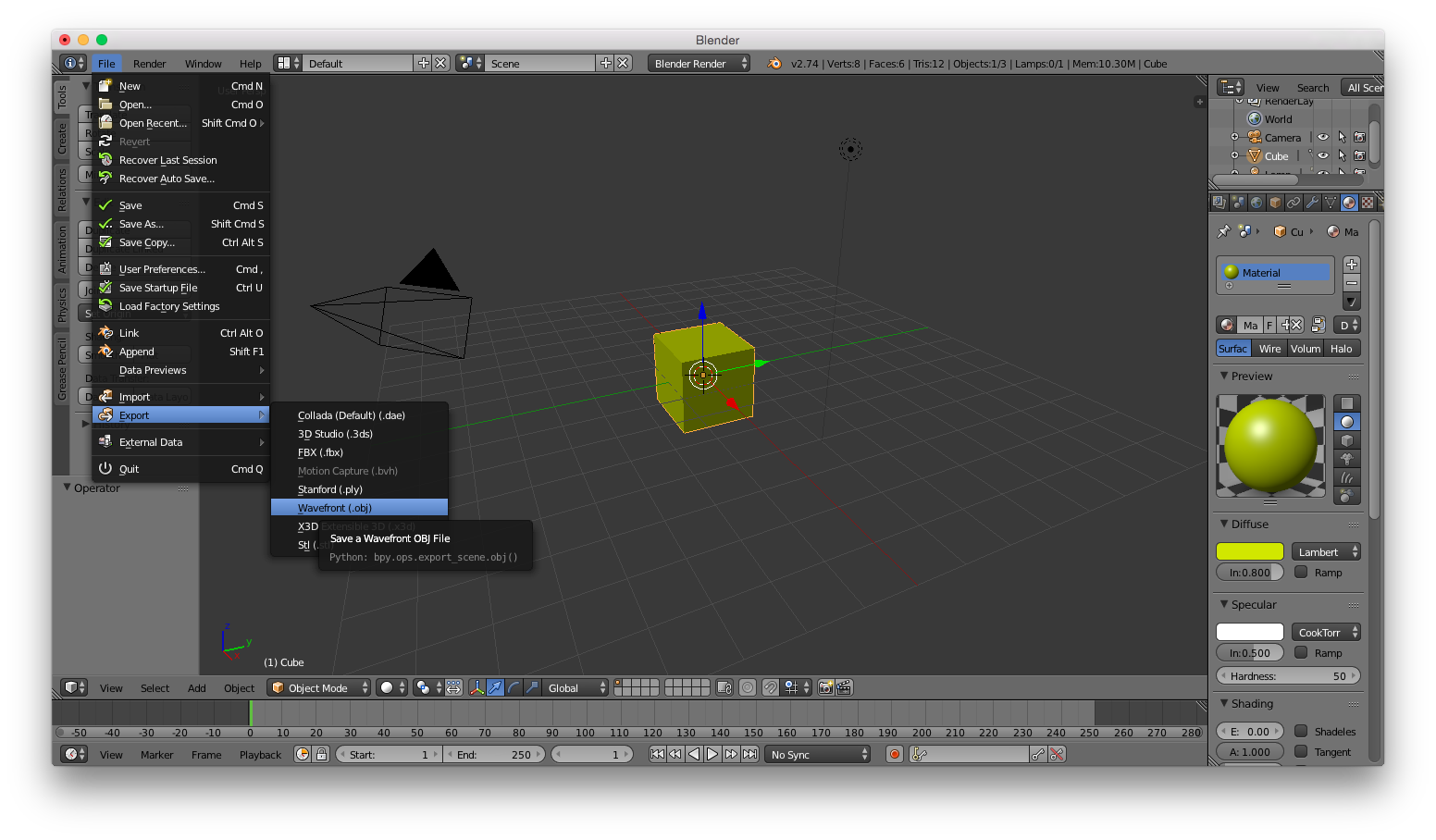Choose Stanford (.ply) export option

click(359, 488)
